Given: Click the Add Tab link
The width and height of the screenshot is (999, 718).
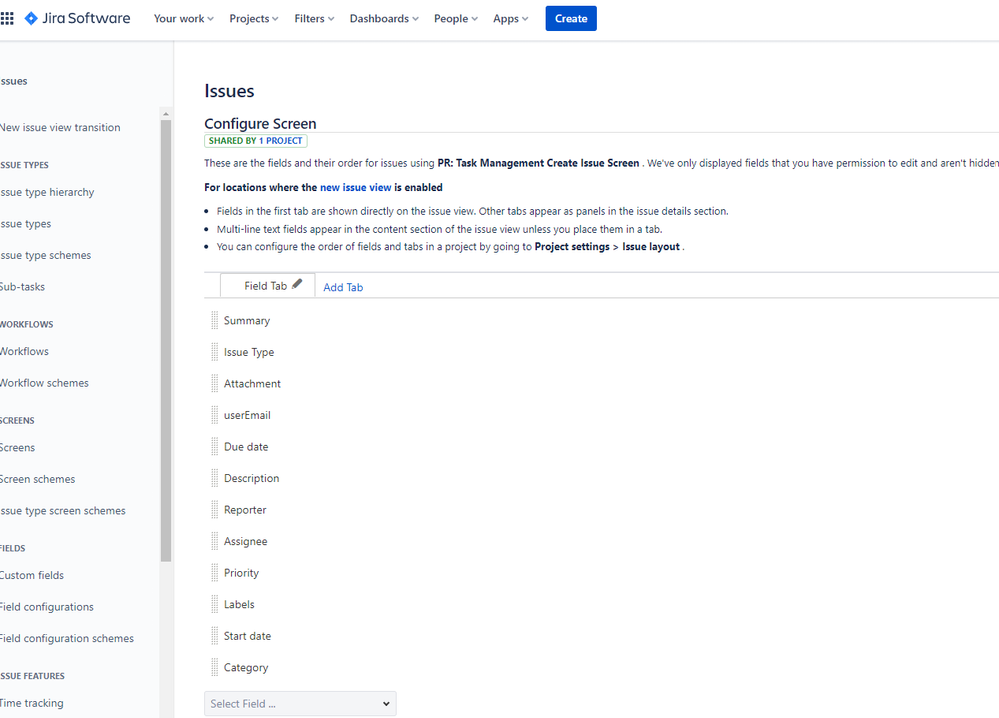Looking at the screenshot, I should (x=343, y=287).
